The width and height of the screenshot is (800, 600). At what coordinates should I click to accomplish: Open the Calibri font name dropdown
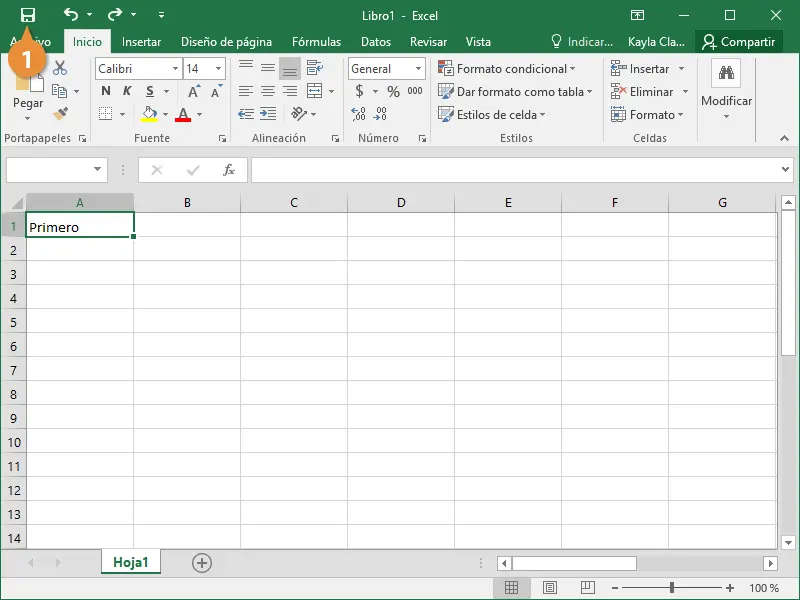click(x=175, y=69)
